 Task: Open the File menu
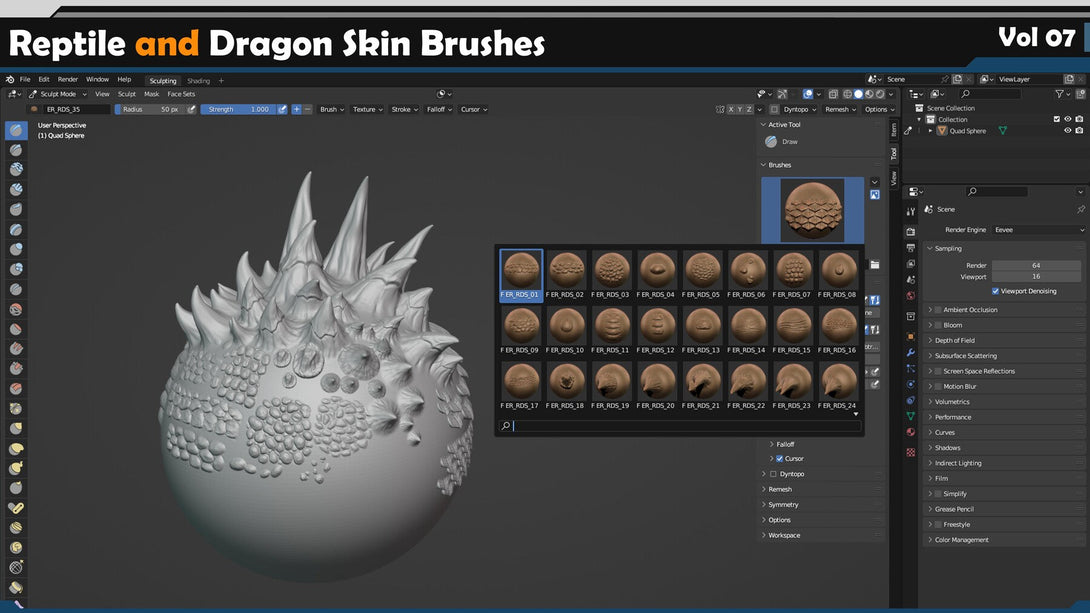click(25, 79)
